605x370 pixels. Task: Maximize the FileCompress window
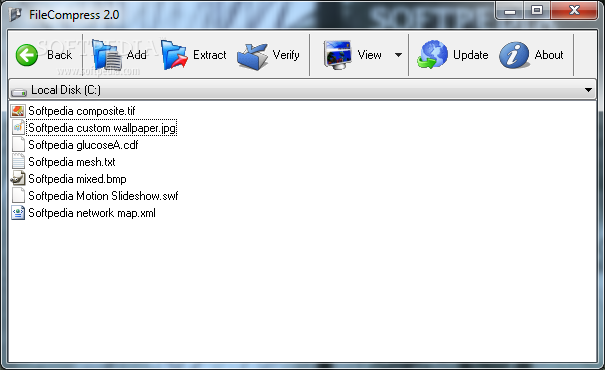coord(537,10)
